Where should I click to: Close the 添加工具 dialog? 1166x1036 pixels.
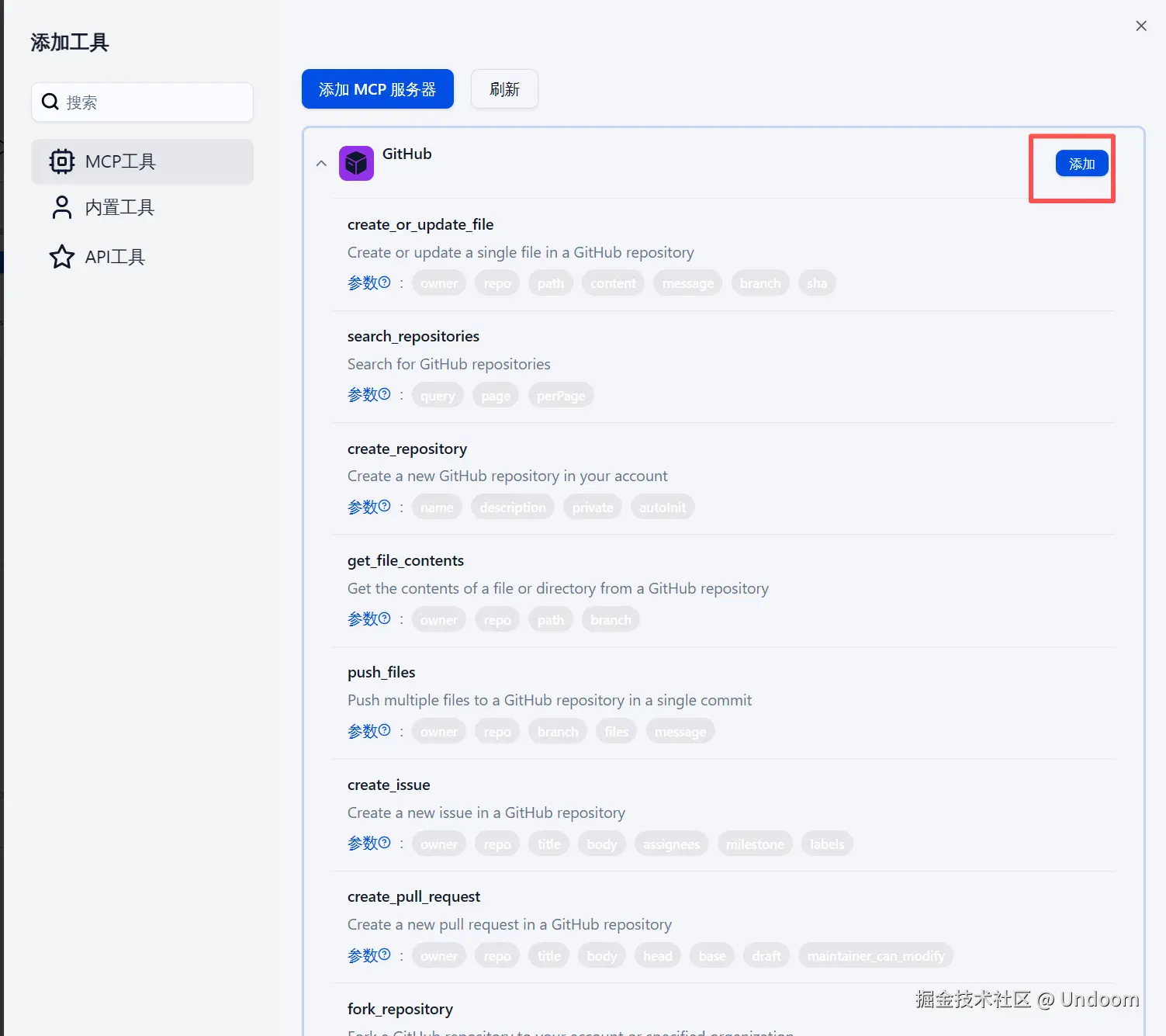coord(1141,26)
